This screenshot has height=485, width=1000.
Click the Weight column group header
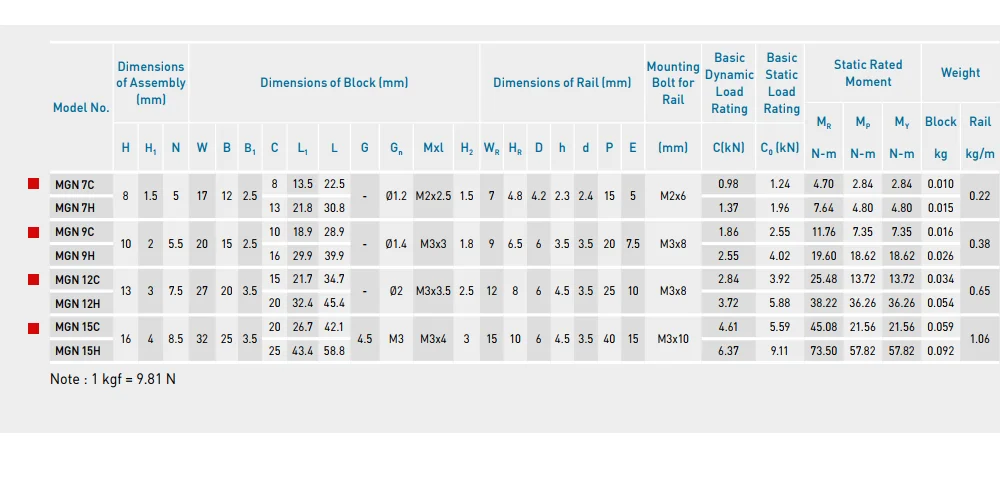(x=960, y=72)
